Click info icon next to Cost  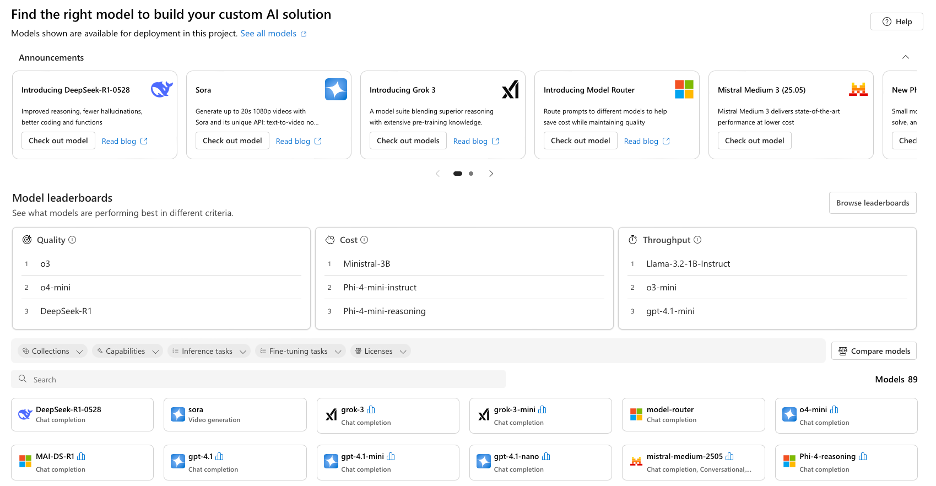[x=364, y=240]
